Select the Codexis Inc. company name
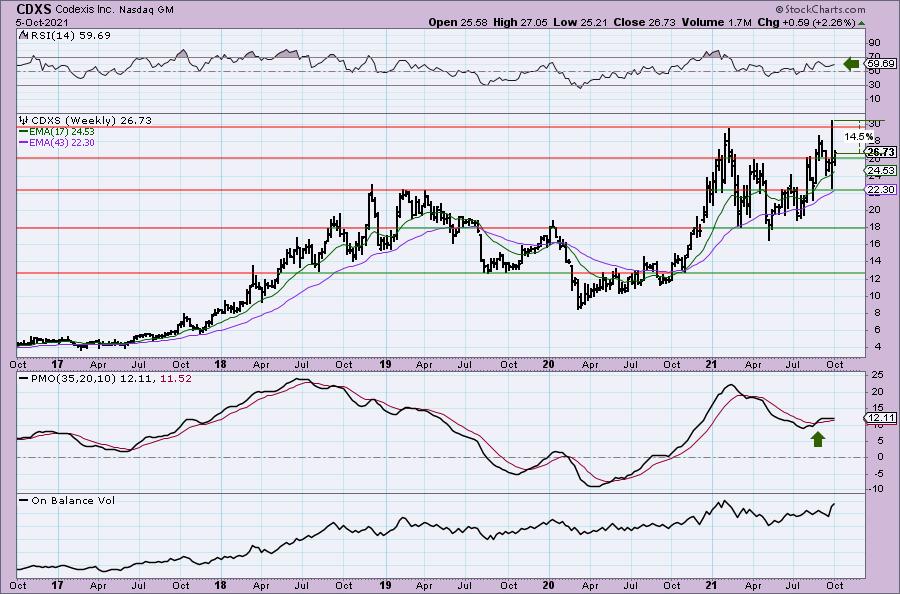 pos(83,10)
